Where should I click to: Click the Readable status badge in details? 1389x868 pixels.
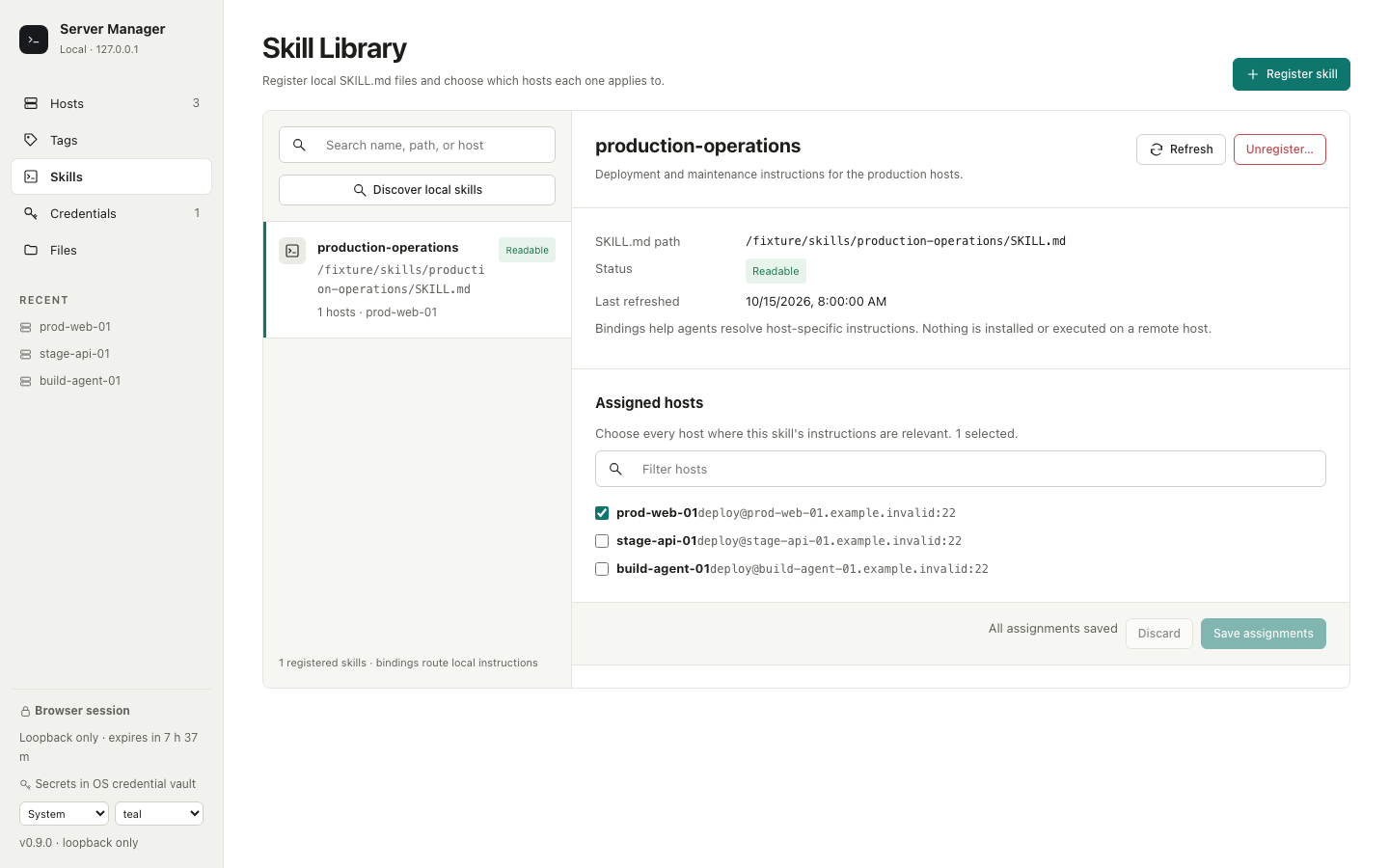click(x=776, y=271)
